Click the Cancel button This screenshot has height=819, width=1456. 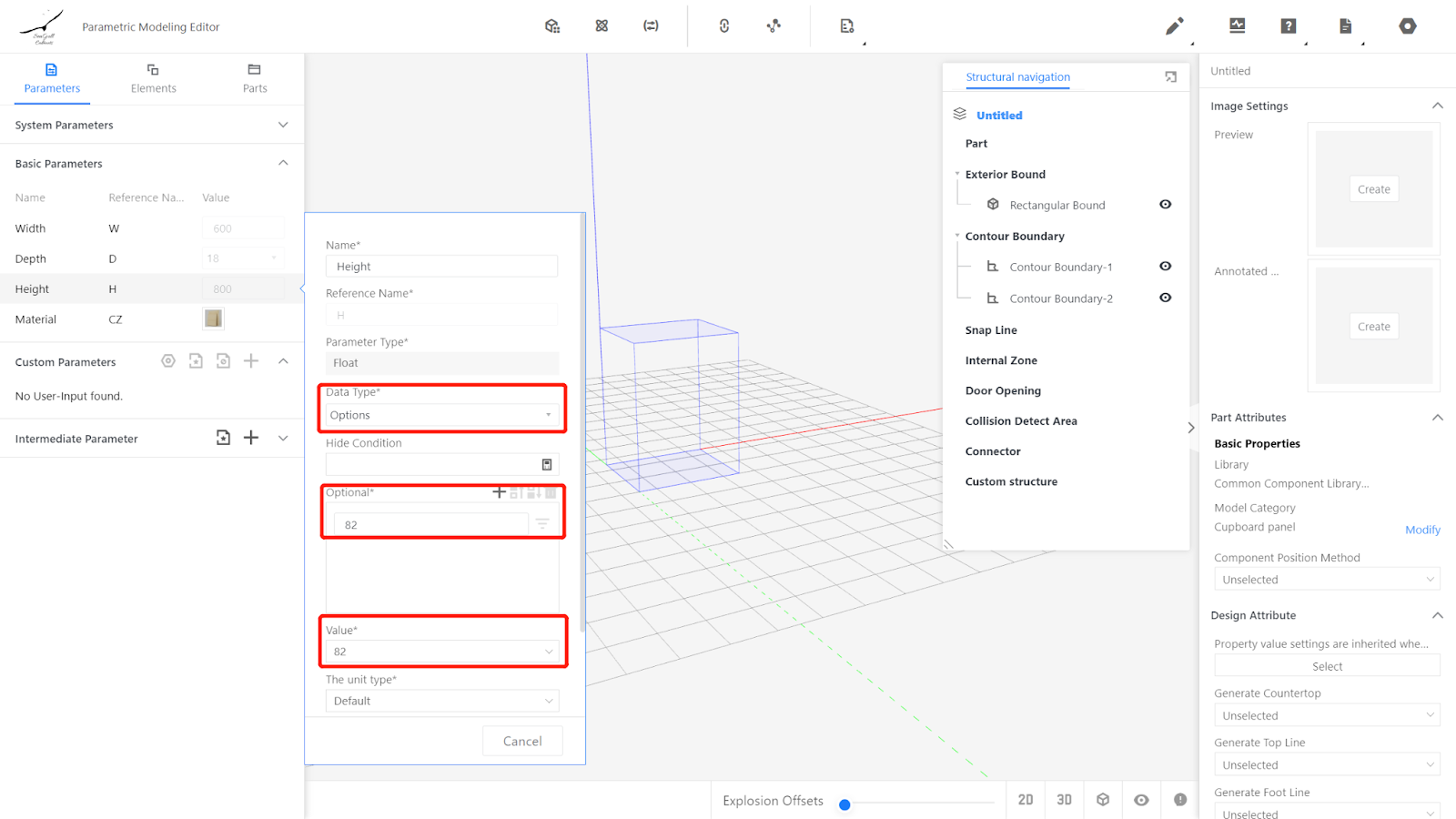click(522, 741)
